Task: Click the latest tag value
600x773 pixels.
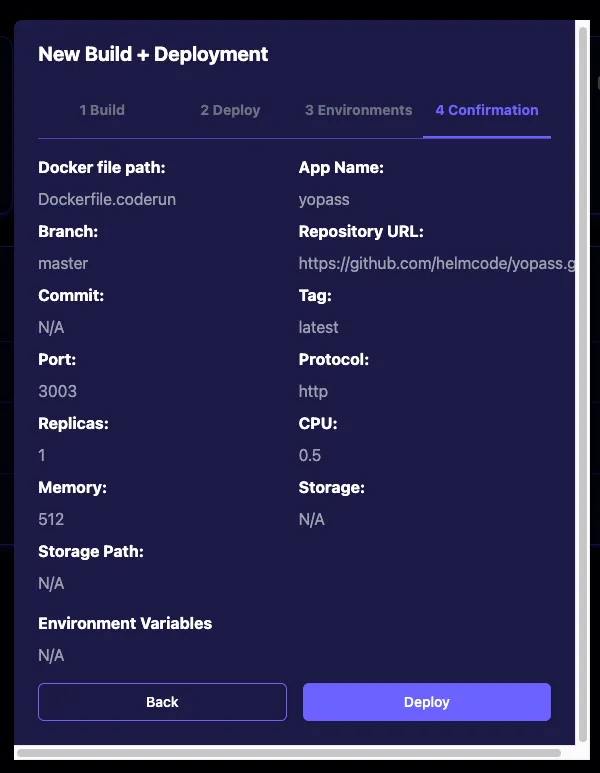Action: [318, 327]
